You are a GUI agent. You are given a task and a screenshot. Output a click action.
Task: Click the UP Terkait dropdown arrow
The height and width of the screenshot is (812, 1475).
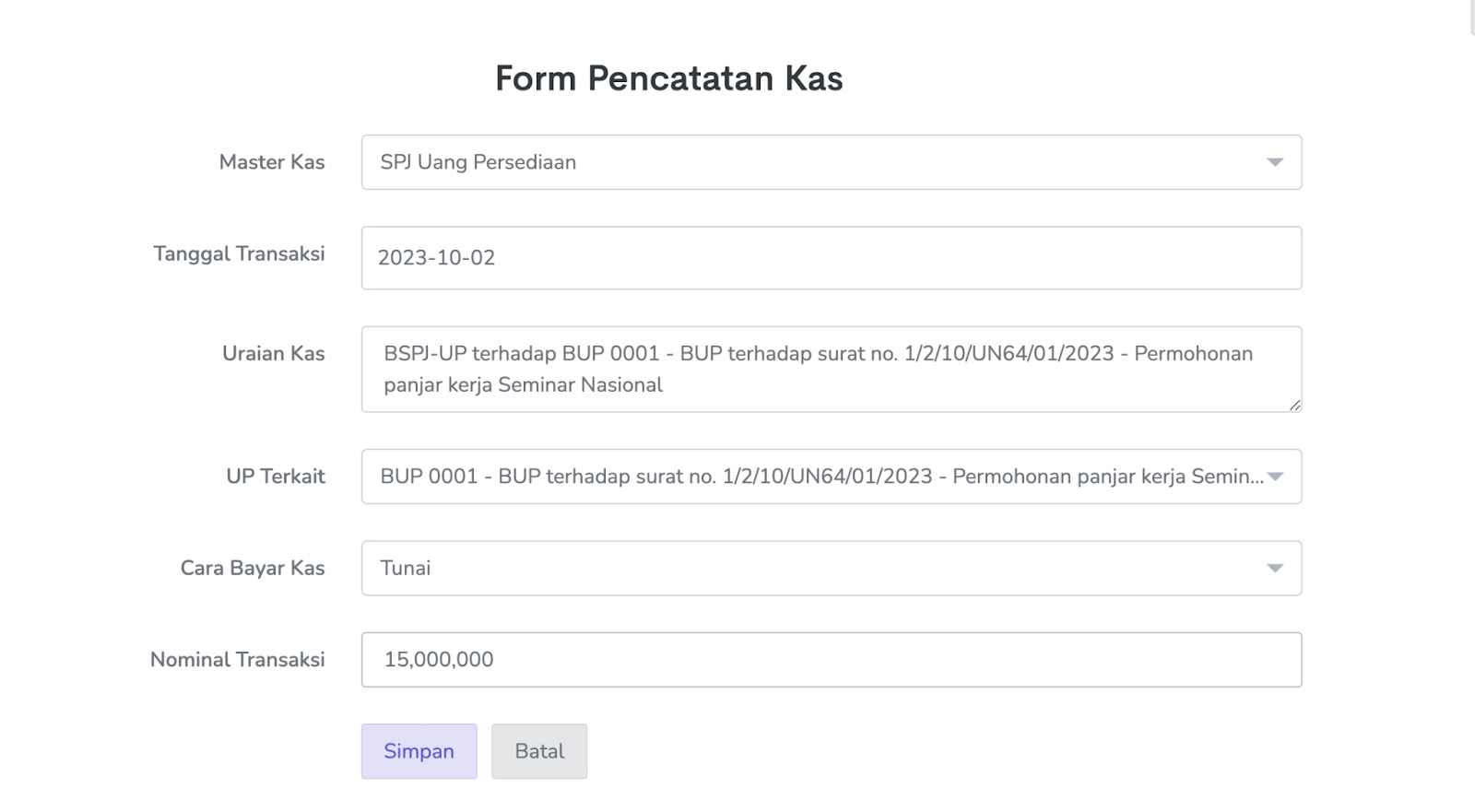point(1275,477)
